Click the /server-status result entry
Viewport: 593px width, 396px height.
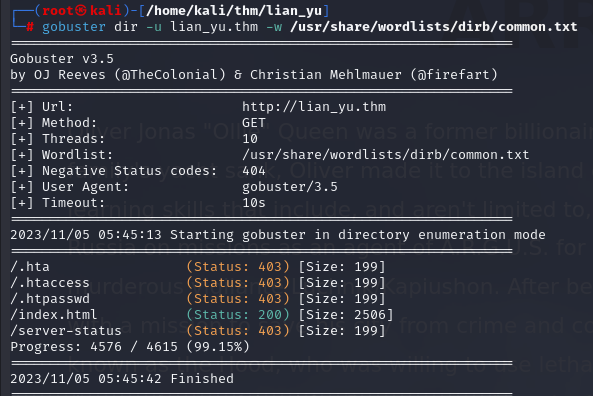[66, 331]
